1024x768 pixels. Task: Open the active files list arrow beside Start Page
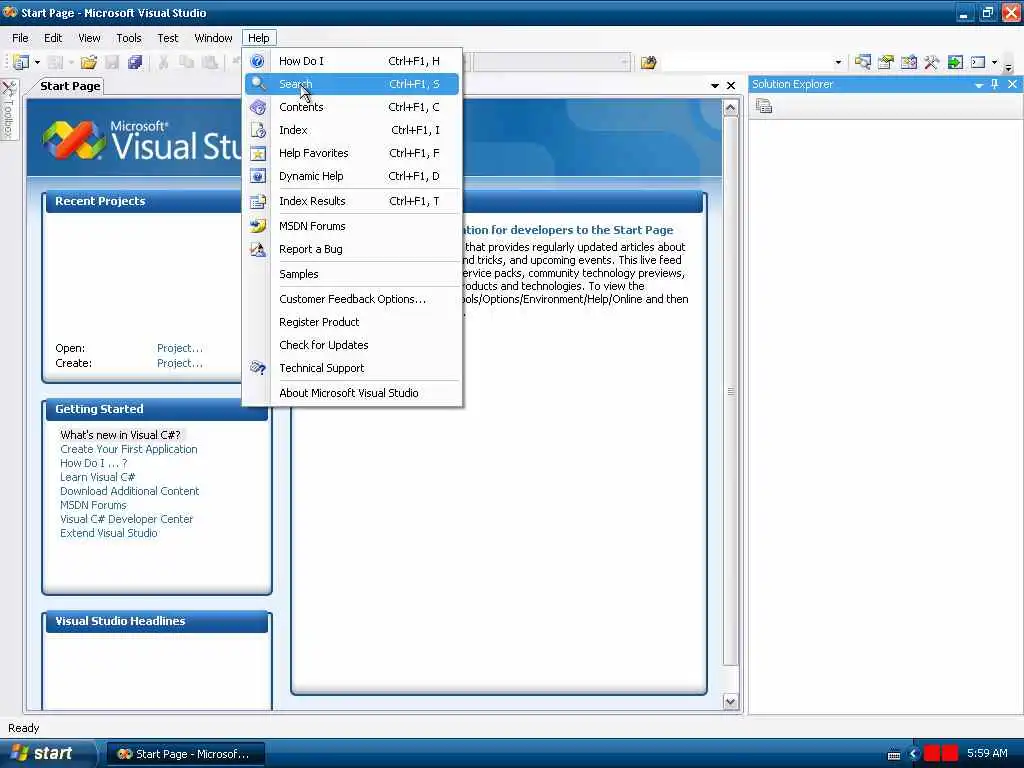(x=714, y=86)
